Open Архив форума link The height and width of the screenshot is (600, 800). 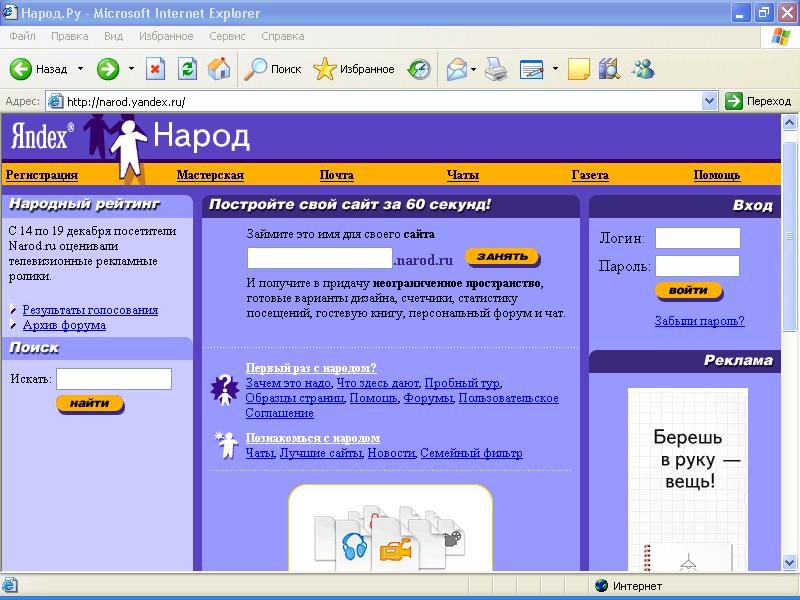coord(64,325)
